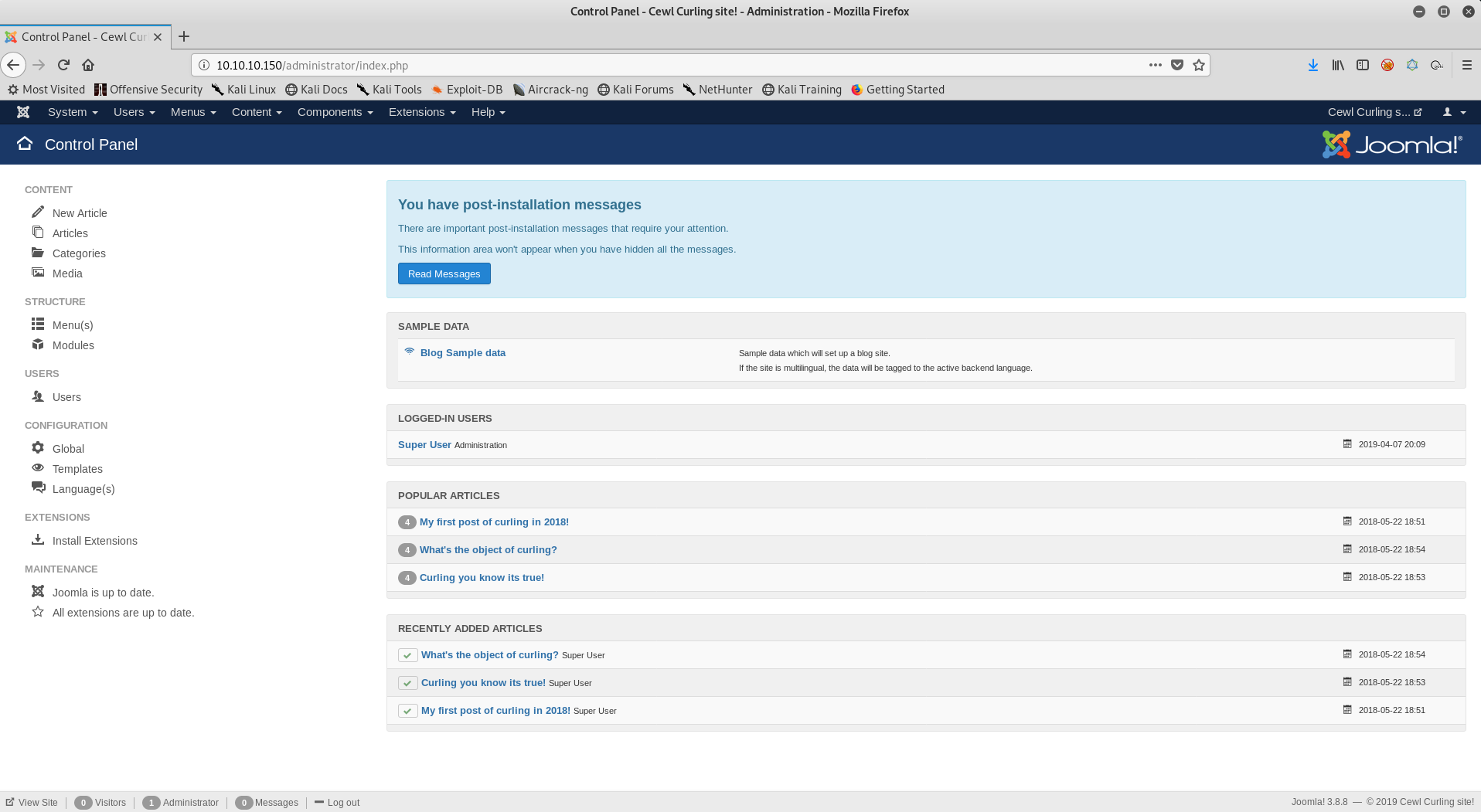This screenshot has width=1481, height=812.
Task: Open the Extensions dropdown menu
Action: [x=422, y=112]
